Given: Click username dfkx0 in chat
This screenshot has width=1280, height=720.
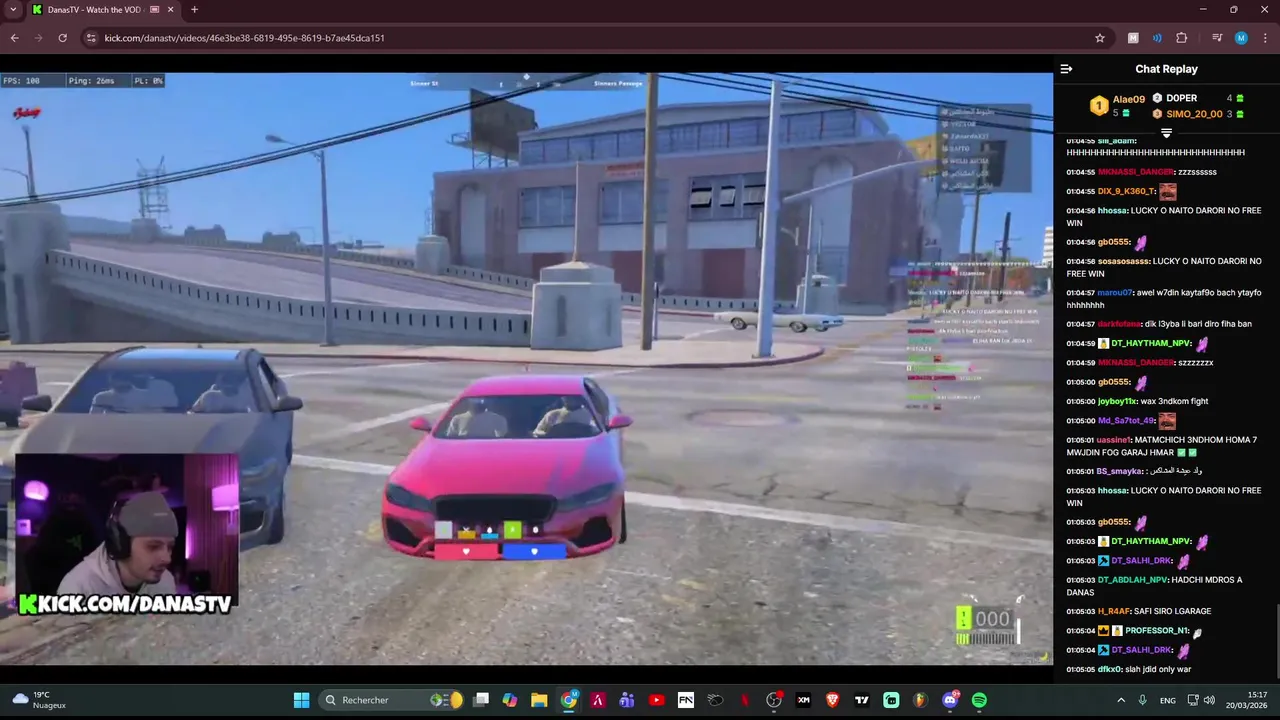Looking at the screenshot, I should [1110, 669].
